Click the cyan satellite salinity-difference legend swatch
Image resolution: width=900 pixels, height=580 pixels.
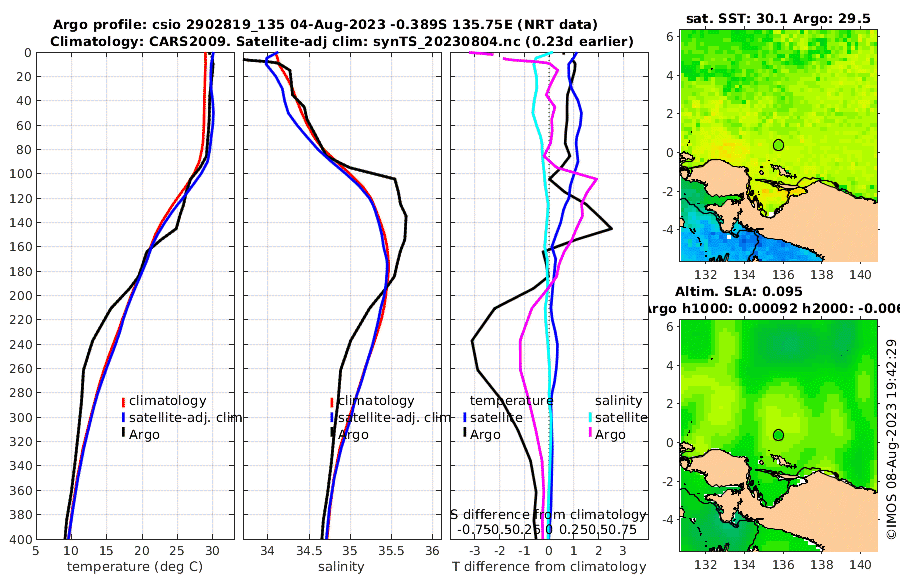point(591,418)
